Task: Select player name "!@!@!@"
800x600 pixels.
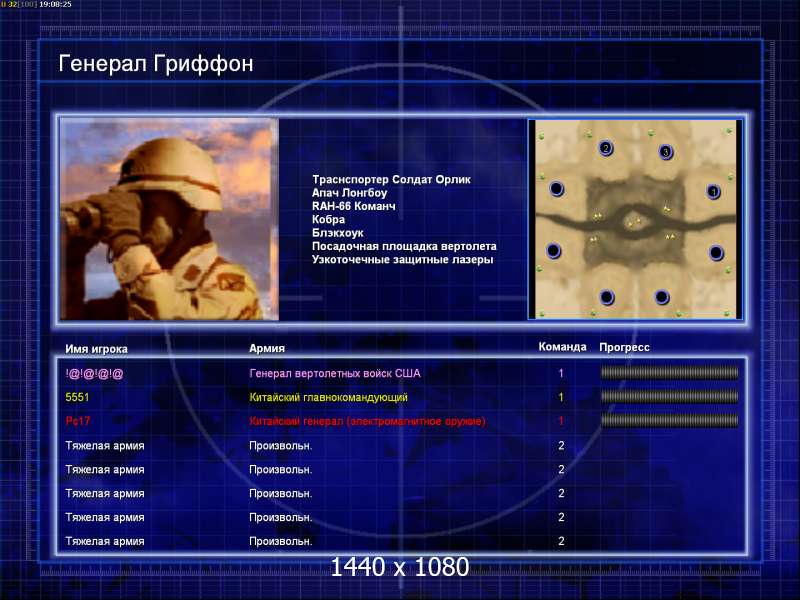Action: pos(94,373)
